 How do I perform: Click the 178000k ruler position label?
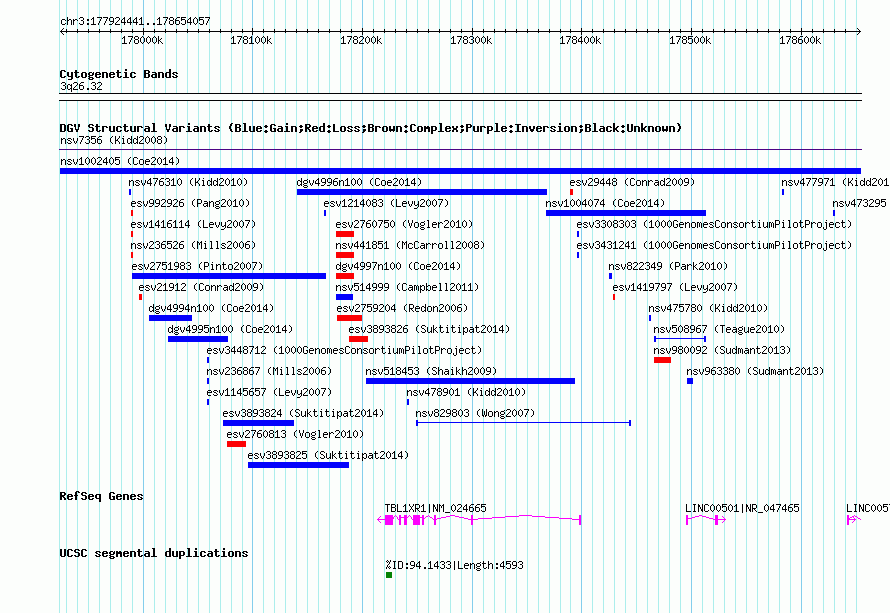coord(142,40)
